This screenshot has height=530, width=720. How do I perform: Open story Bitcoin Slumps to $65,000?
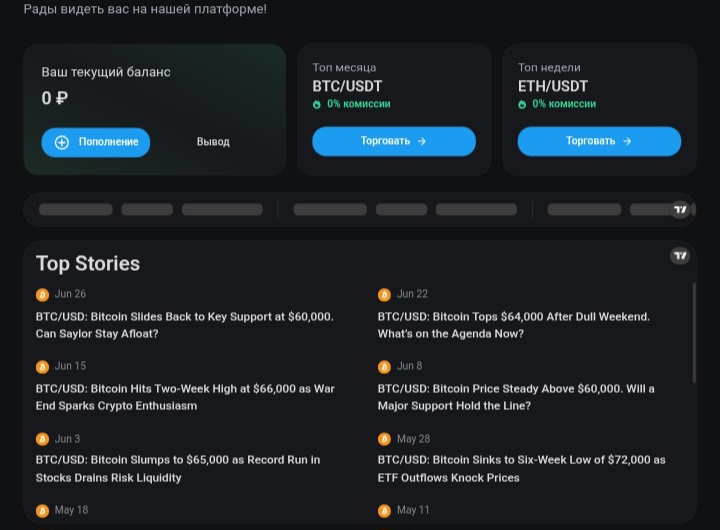178,469
